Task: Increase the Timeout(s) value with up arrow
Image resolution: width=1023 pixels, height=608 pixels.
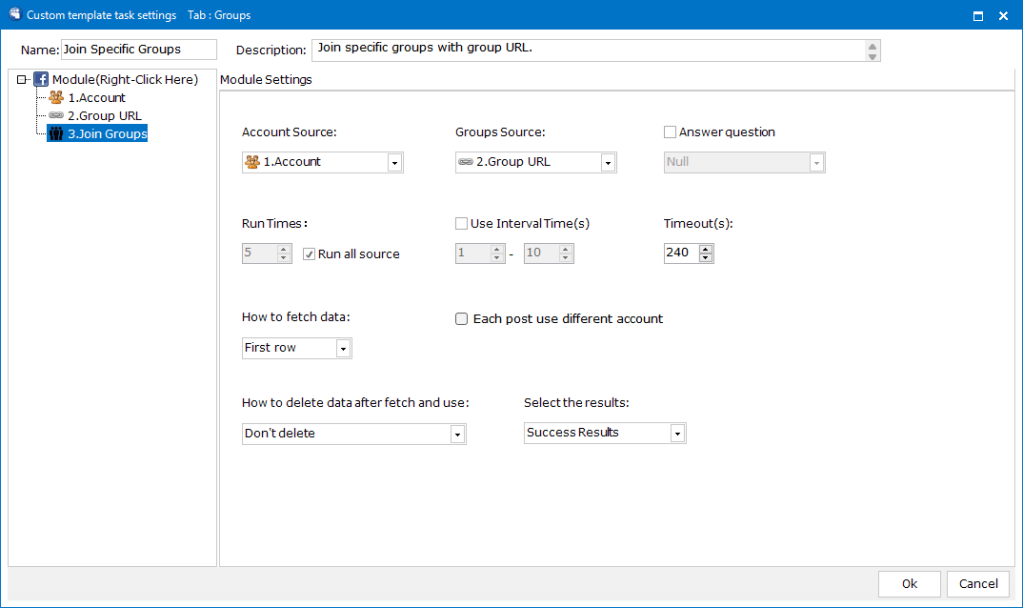Action: click(706, 249)
